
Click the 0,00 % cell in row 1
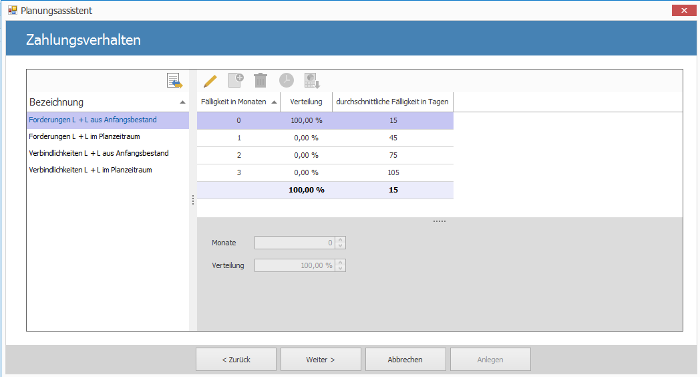click(306, 138)
